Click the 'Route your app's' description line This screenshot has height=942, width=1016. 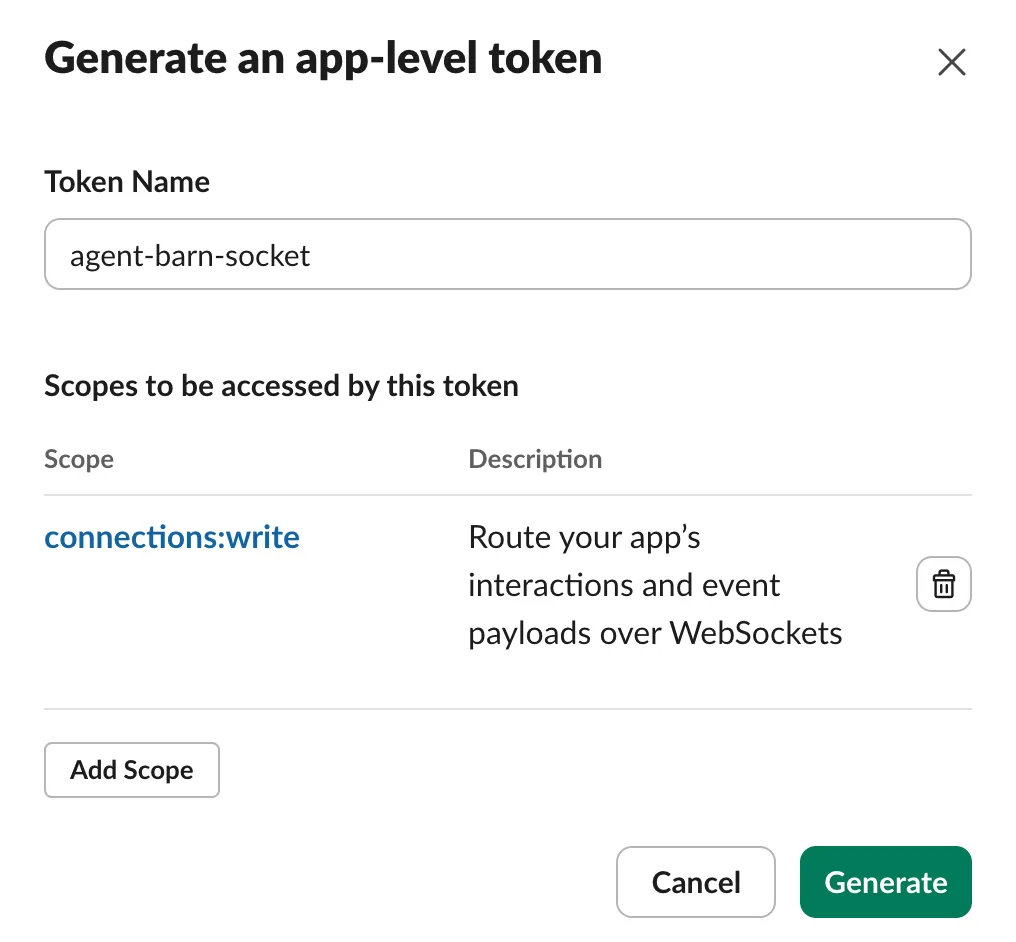[x=584, y=537]
